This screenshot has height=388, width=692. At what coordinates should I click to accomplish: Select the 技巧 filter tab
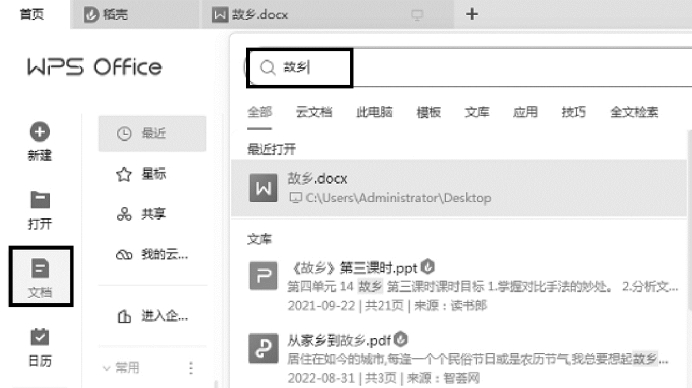pos(574,112)
